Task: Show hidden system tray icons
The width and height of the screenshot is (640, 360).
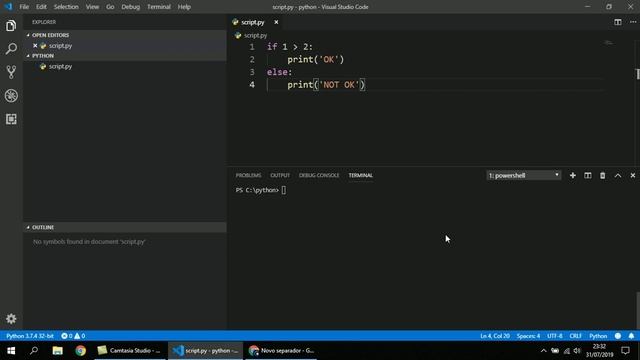Action: pyautogui.click(x=543, y=351)
